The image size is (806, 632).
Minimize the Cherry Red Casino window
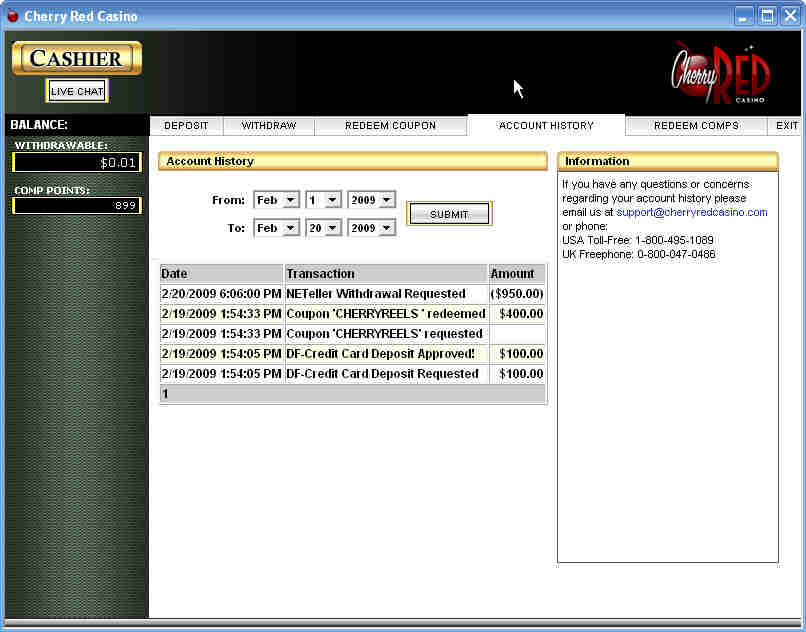pos(743,16)
